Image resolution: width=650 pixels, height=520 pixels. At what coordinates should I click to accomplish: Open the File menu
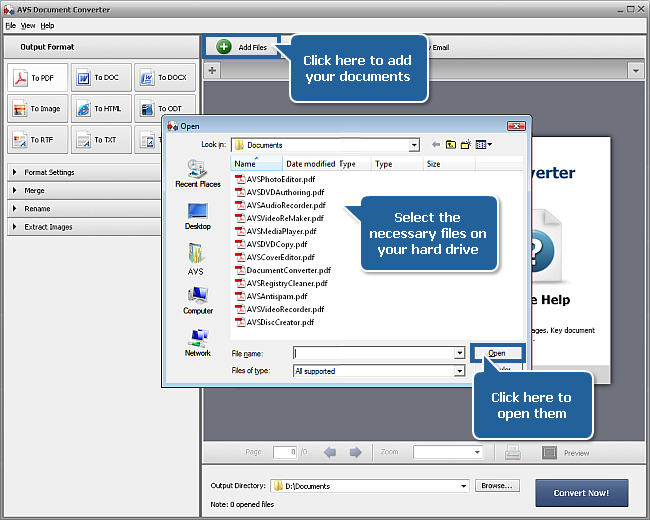[11, 26]
